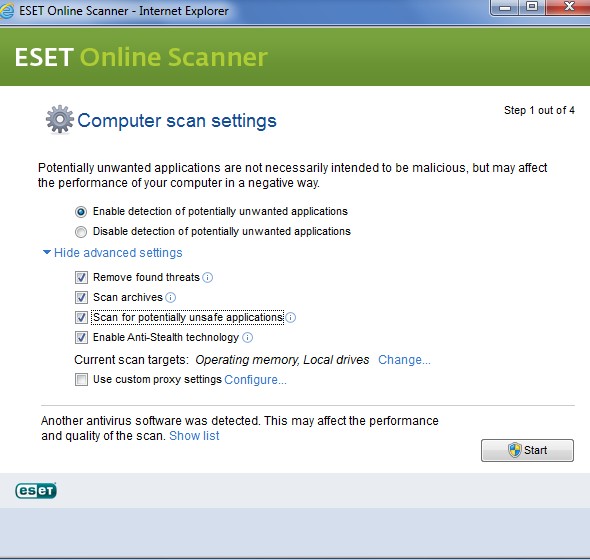Disable Anti-Stealth technology checkbox
Image resolution: width=590 pixels, height=560 pixels.
[x=81, y=338]
